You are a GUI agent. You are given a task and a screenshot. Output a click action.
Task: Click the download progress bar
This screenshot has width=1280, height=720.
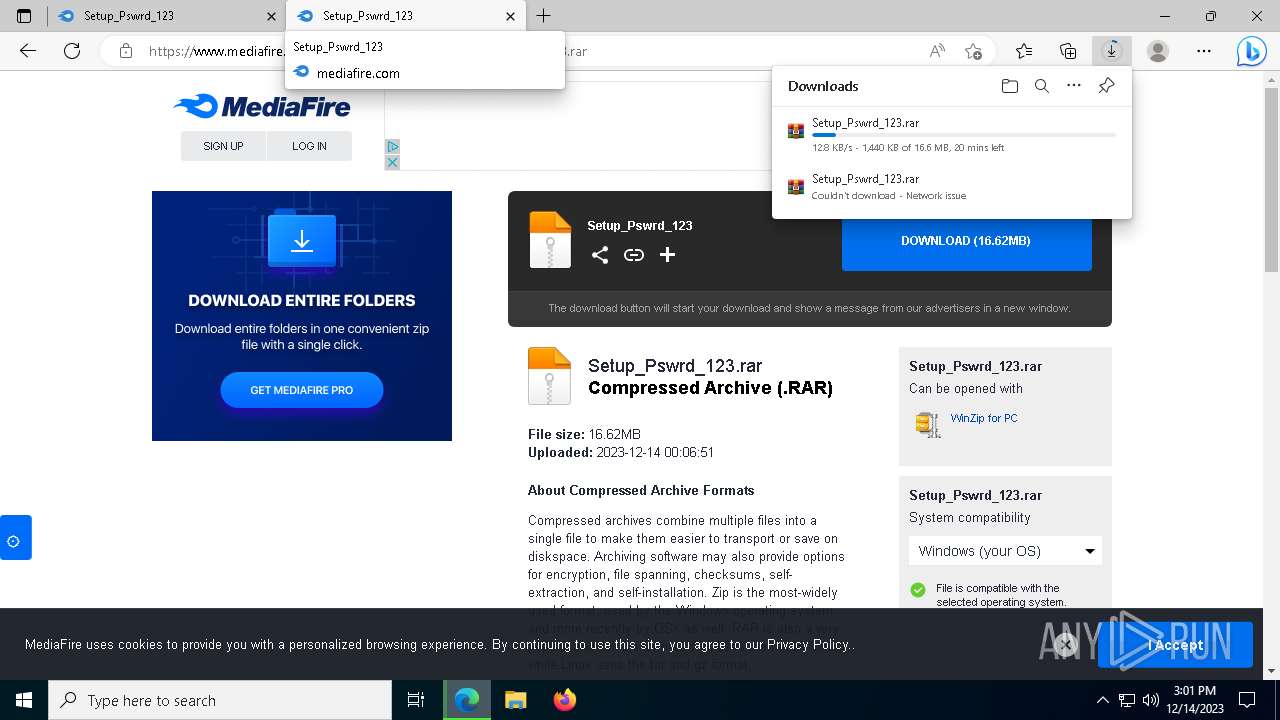click(964, 135)
